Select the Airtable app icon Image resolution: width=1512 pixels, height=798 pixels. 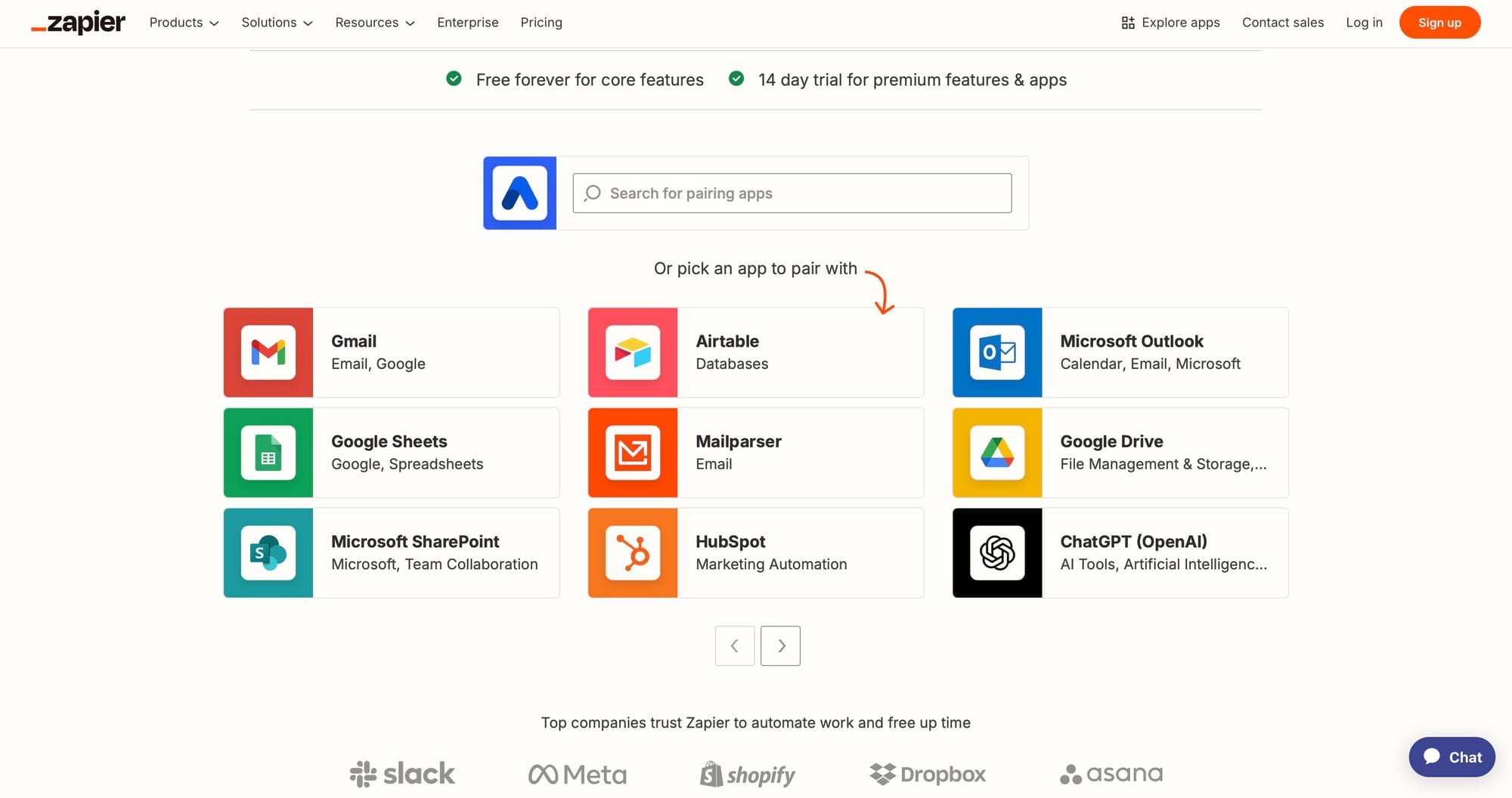(633, 352)
